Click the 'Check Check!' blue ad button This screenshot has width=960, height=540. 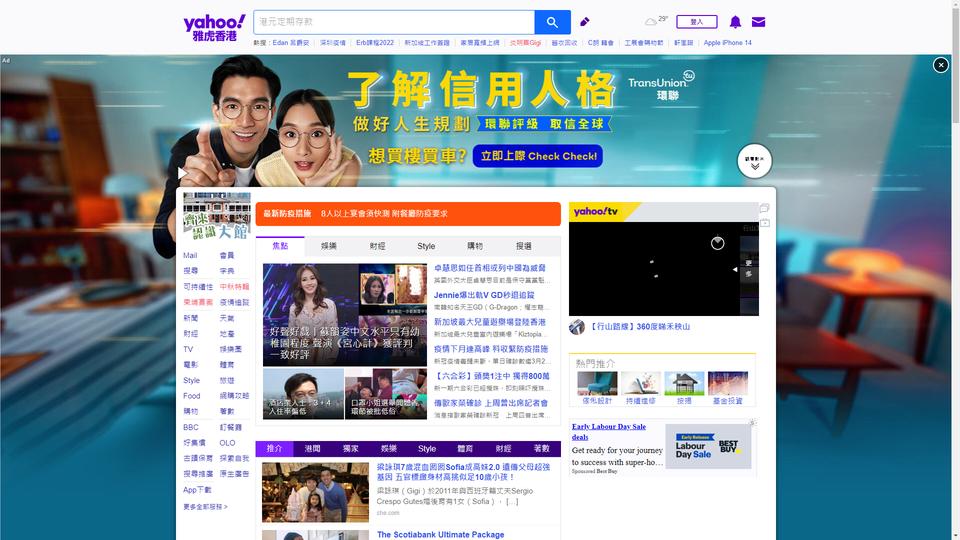538,156
